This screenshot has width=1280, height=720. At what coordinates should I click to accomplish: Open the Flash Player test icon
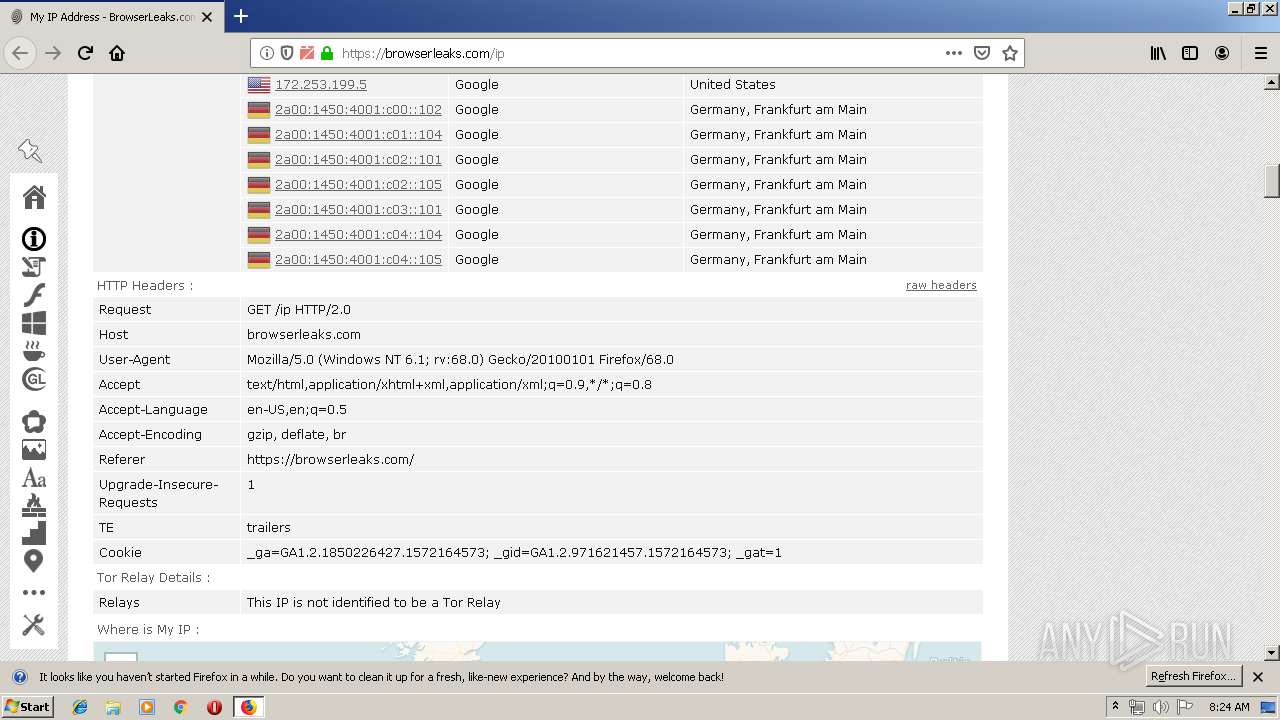tap(34, 295)
